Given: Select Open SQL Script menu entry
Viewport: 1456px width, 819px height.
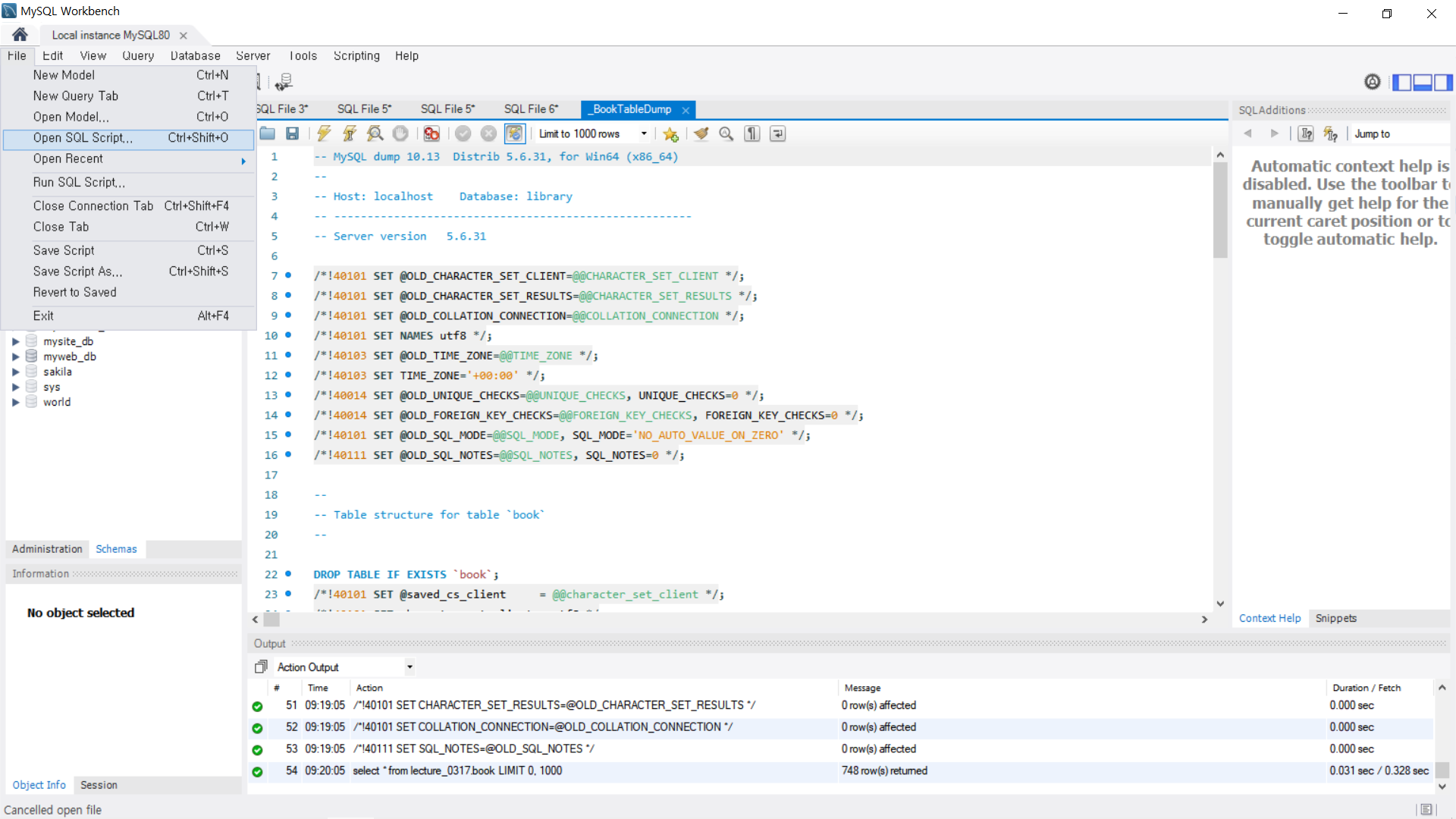Looking at the screenshot, I should point(83,138).
